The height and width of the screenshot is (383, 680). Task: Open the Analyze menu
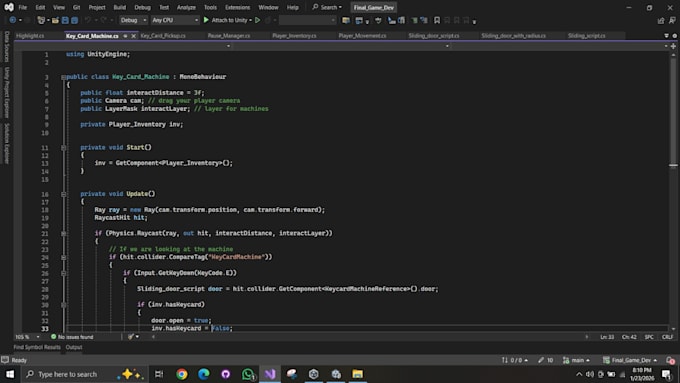[x=186, y=7]
